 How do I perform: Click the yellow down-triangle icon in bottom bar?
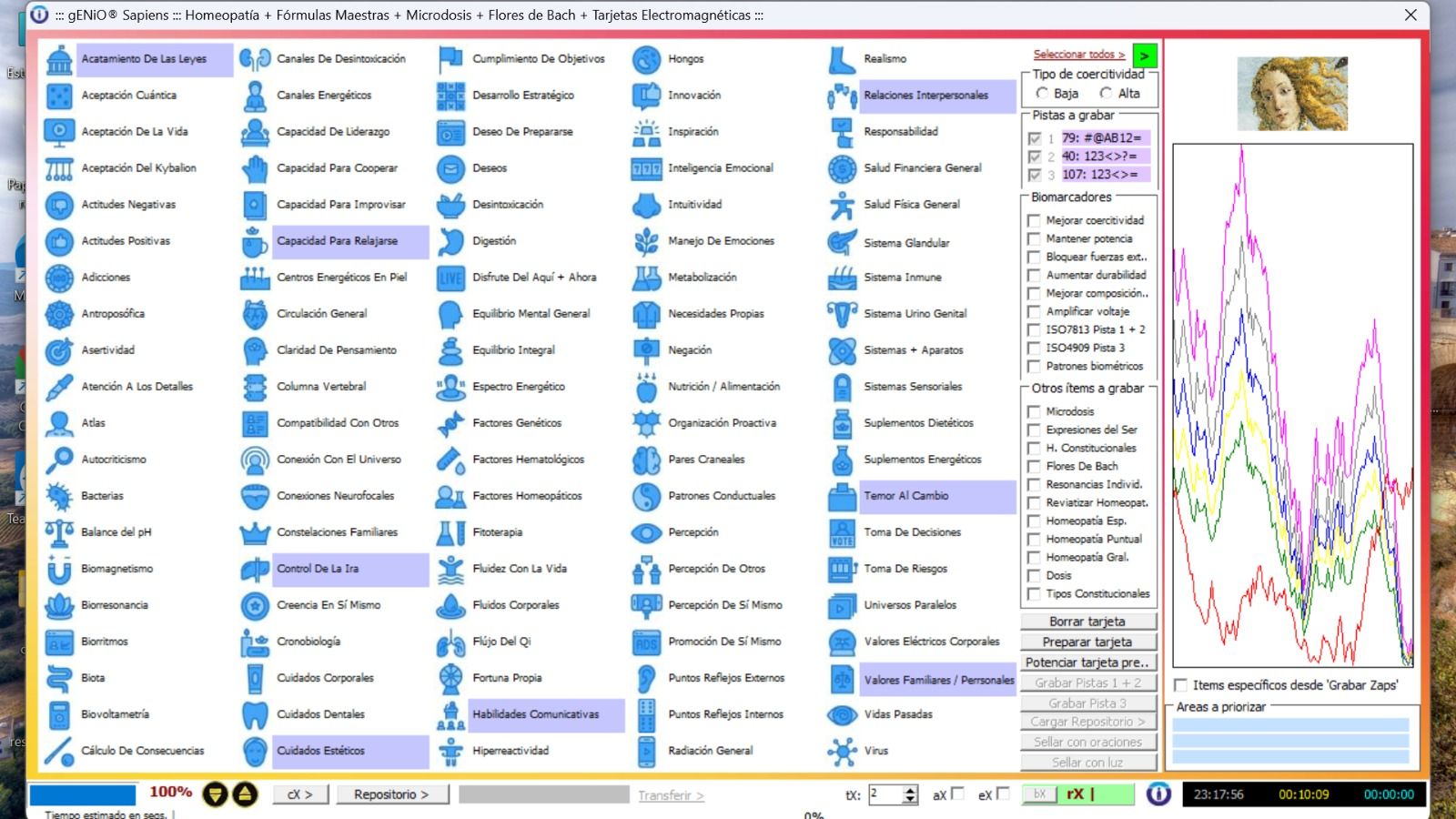tap(215, 794)
